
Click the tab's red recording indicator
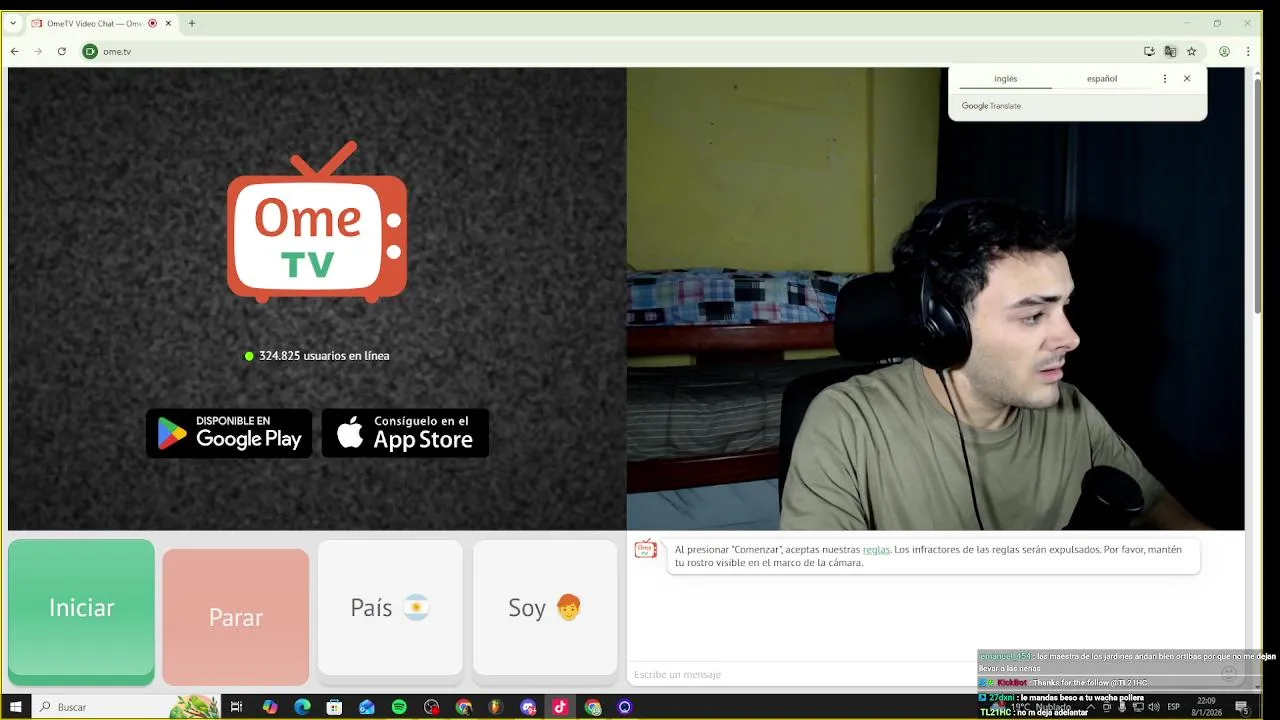pos(152,23)
